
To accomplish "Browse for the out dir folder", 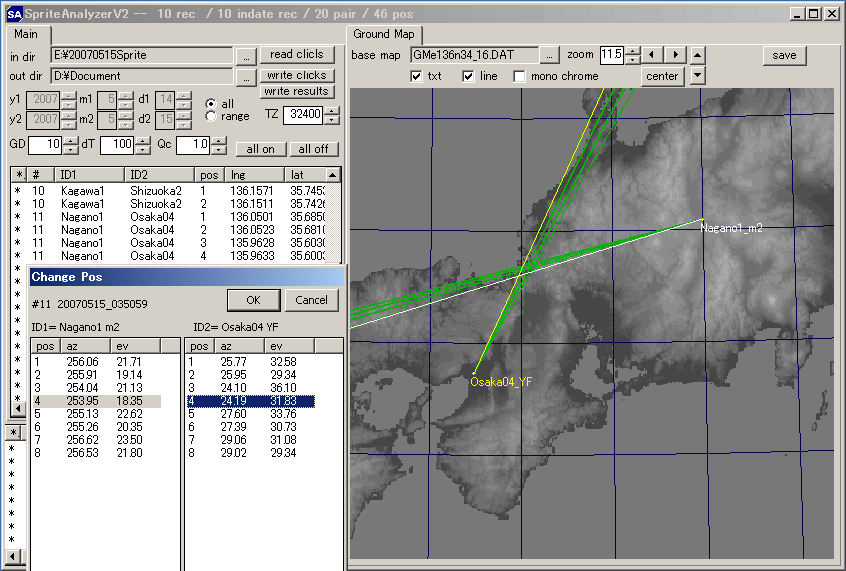I will tap(247, 76).
